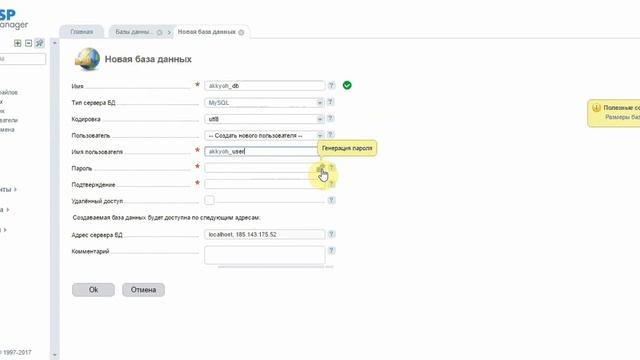Screen dimensions: 640x360
Task: Click the Размеры баз link in tips box
Action: (x=622, y=117)
